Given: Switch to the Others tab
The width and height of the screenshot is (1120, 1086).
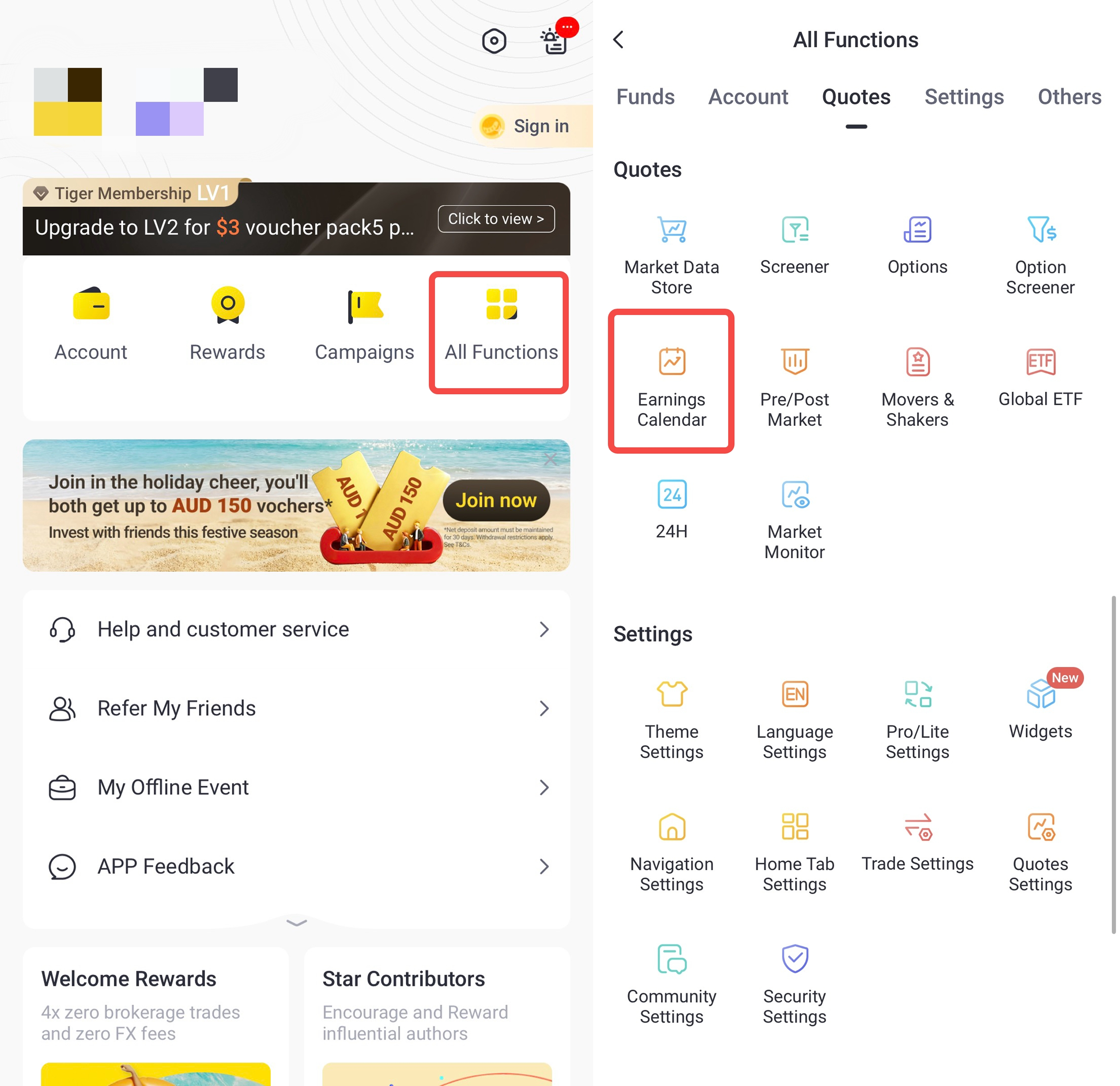Looking at the screenshot, I should 1069,97.
